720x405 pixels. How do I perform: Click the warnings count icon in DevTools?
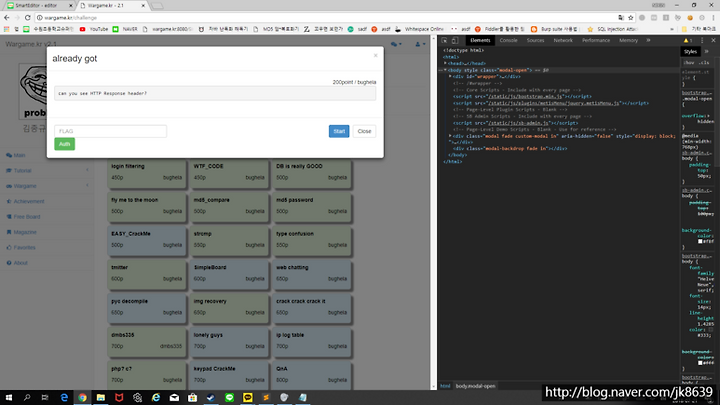click(687, 40)
